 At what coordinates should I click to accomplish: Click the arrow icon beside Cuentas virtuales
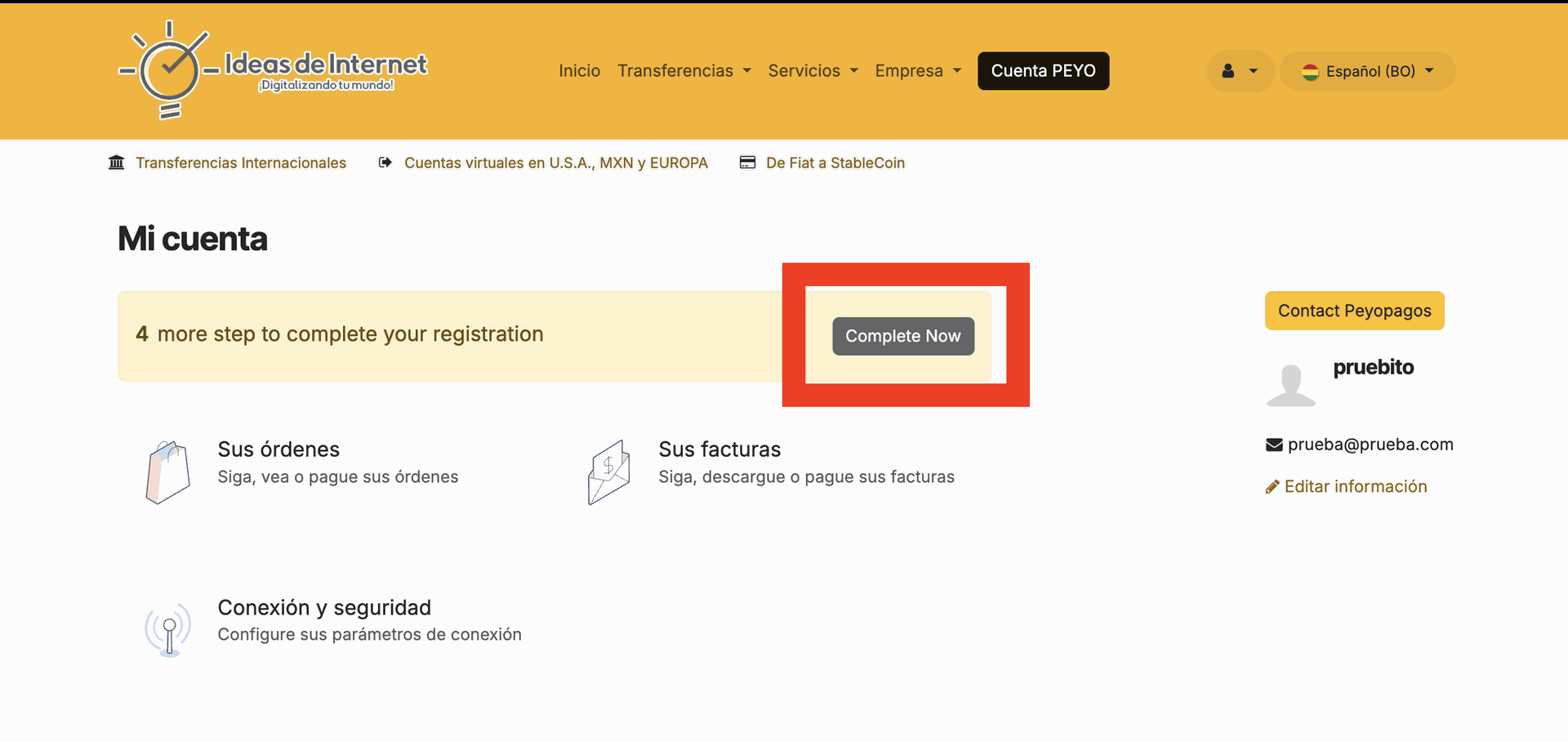[x=385, y=163]
